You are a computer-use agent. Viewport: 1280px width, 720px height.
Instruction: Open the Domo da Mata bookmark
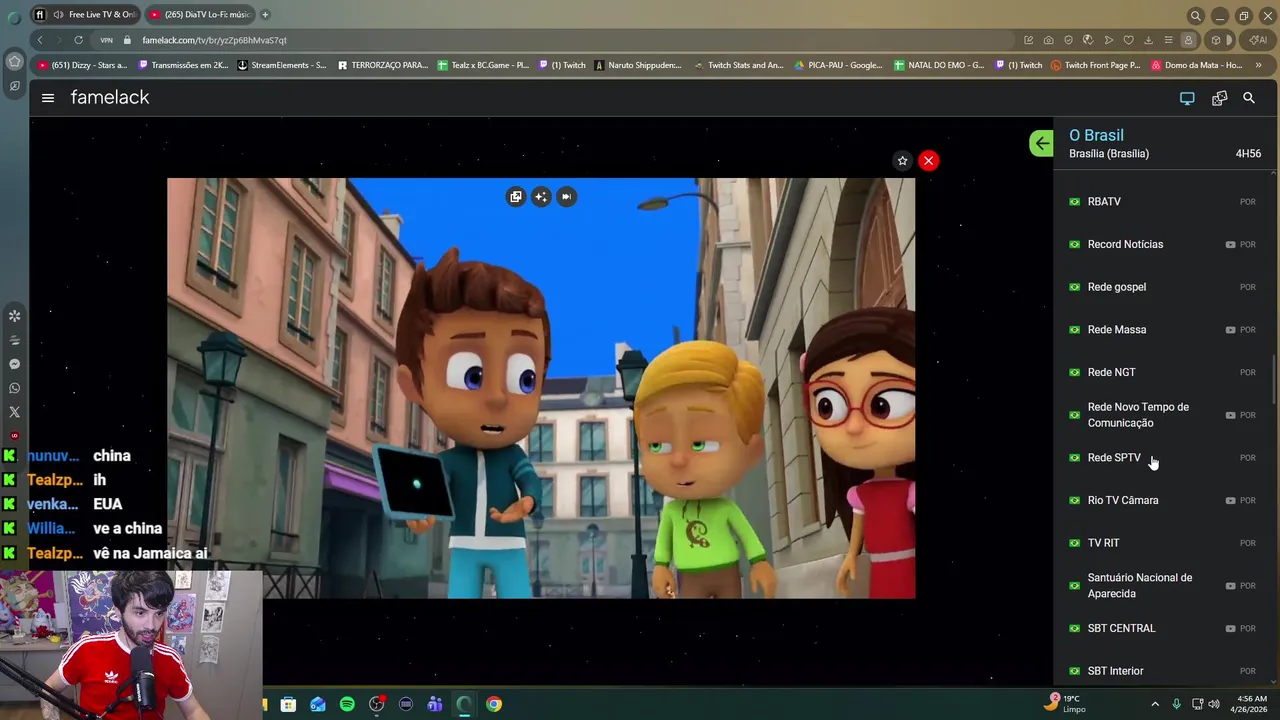(x=1196, y=65)
